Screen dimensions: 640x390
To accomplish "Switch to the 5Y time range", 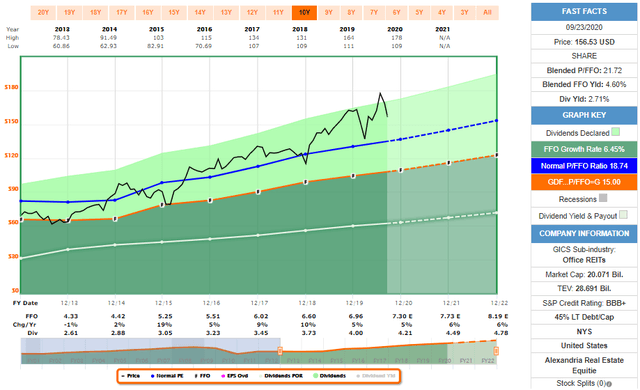I will (419, 13).
